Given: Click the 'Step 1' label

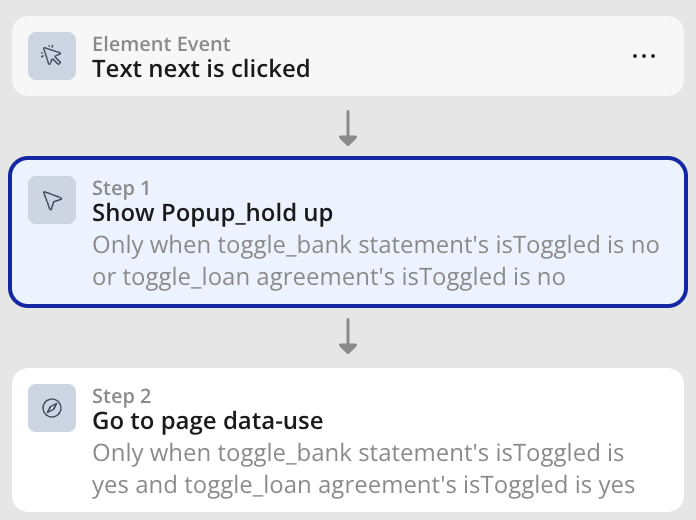Looking at the screenshot, I should pos(121,188).
